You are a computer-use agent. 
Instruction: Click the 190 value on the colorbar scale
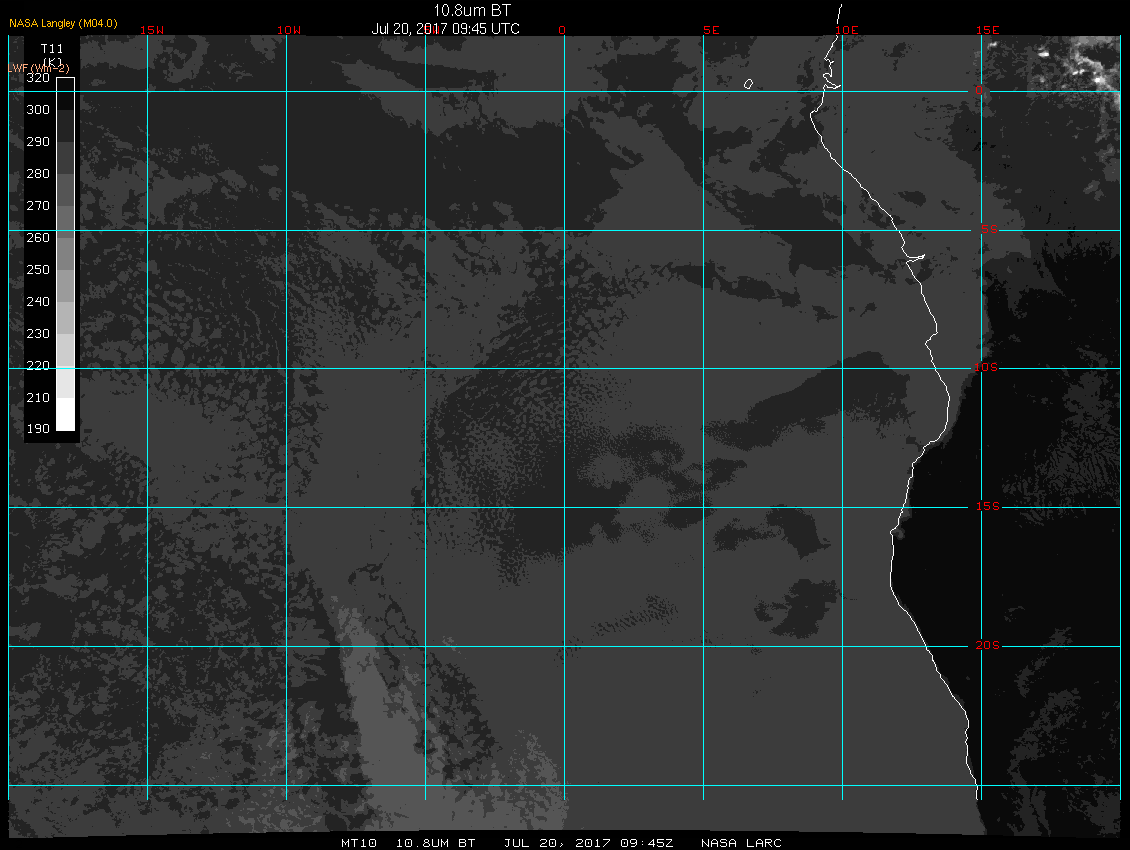(37, 429)
